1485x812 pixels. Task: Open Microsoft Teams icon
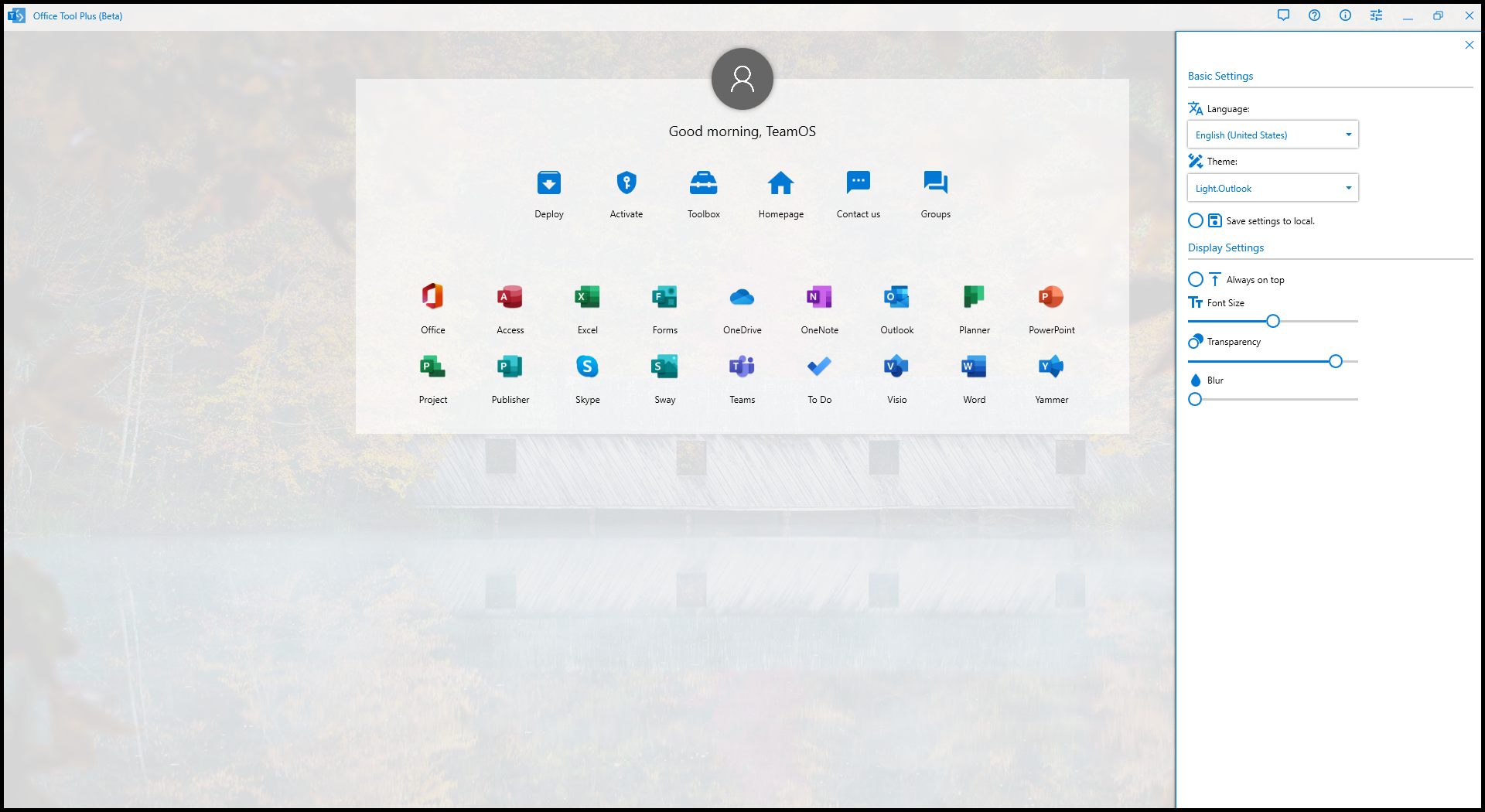click(742, 367)
